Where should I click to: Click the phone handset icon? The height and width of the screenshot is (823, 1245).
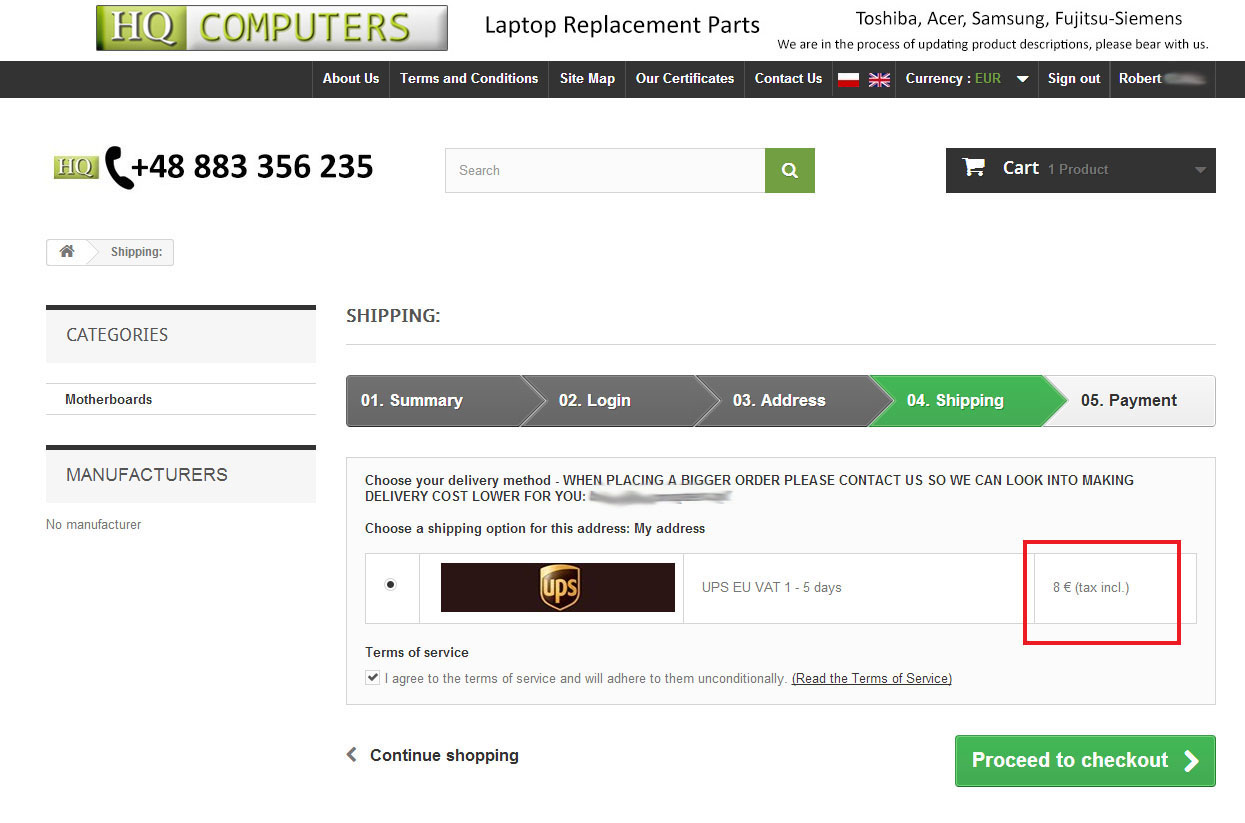tap(118, 168)
